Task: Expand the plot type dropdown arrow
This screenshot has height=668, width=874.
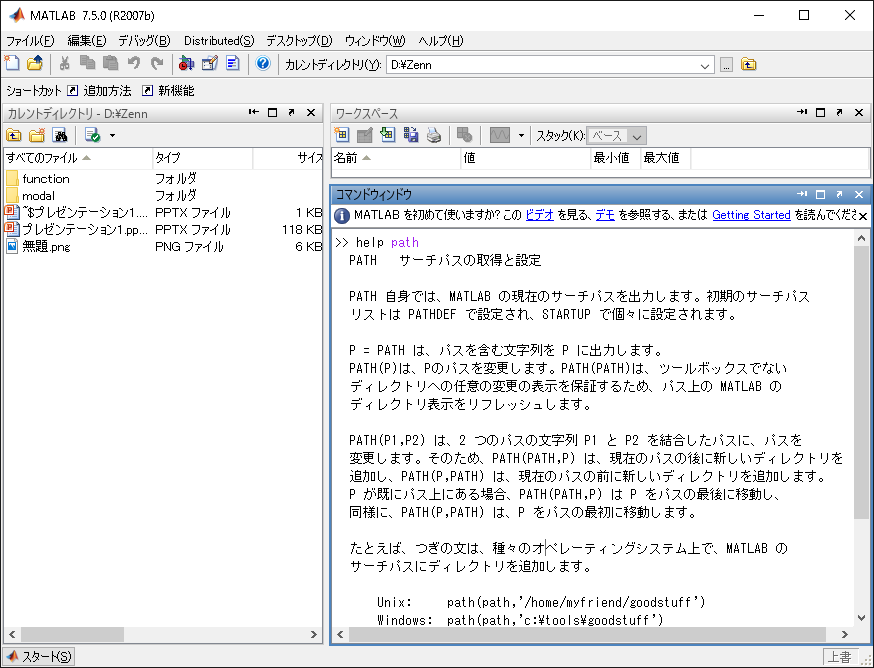Action: pyautogui.click(x=521, y=135)
